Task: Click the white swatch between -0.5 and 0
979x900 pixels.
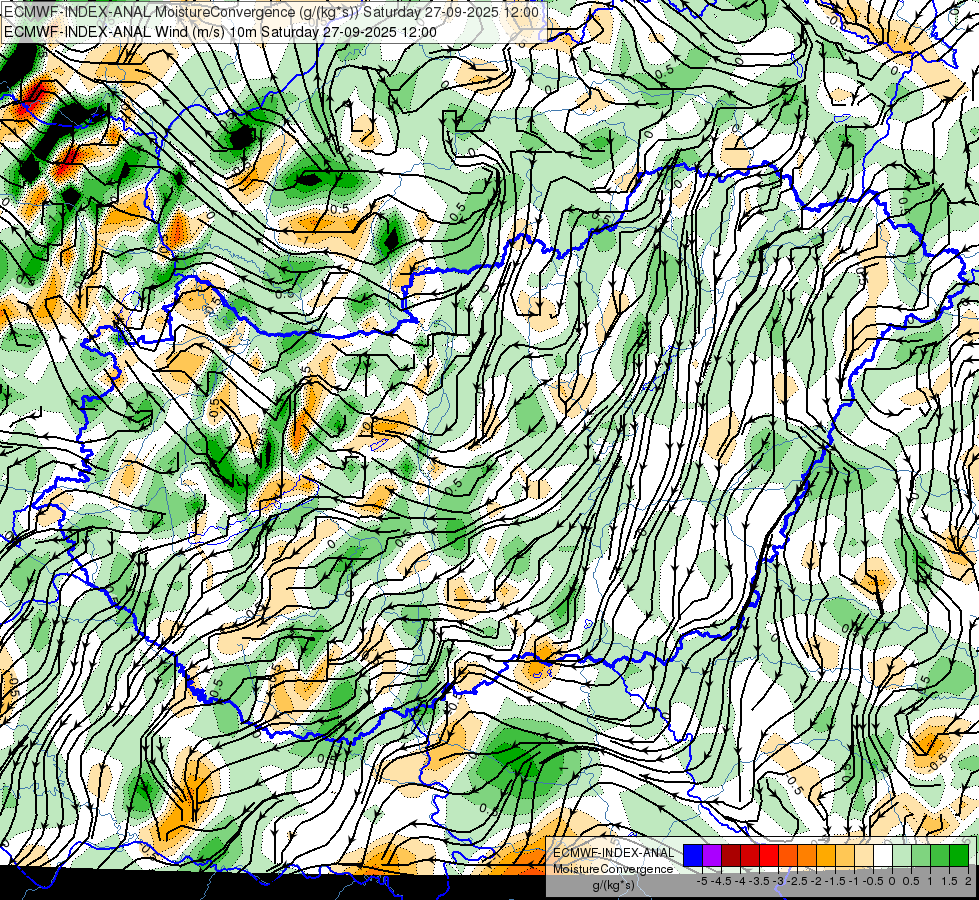Action: [883, 856]
